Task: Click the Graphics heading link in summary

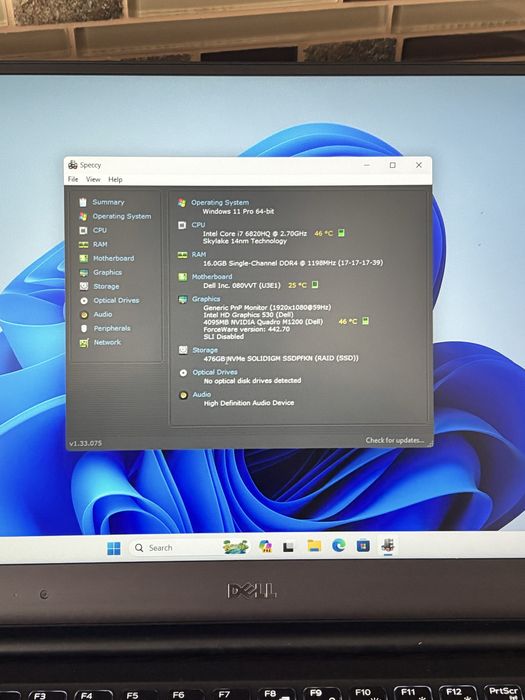Action: pyautogui.click(x=206, y=299)
